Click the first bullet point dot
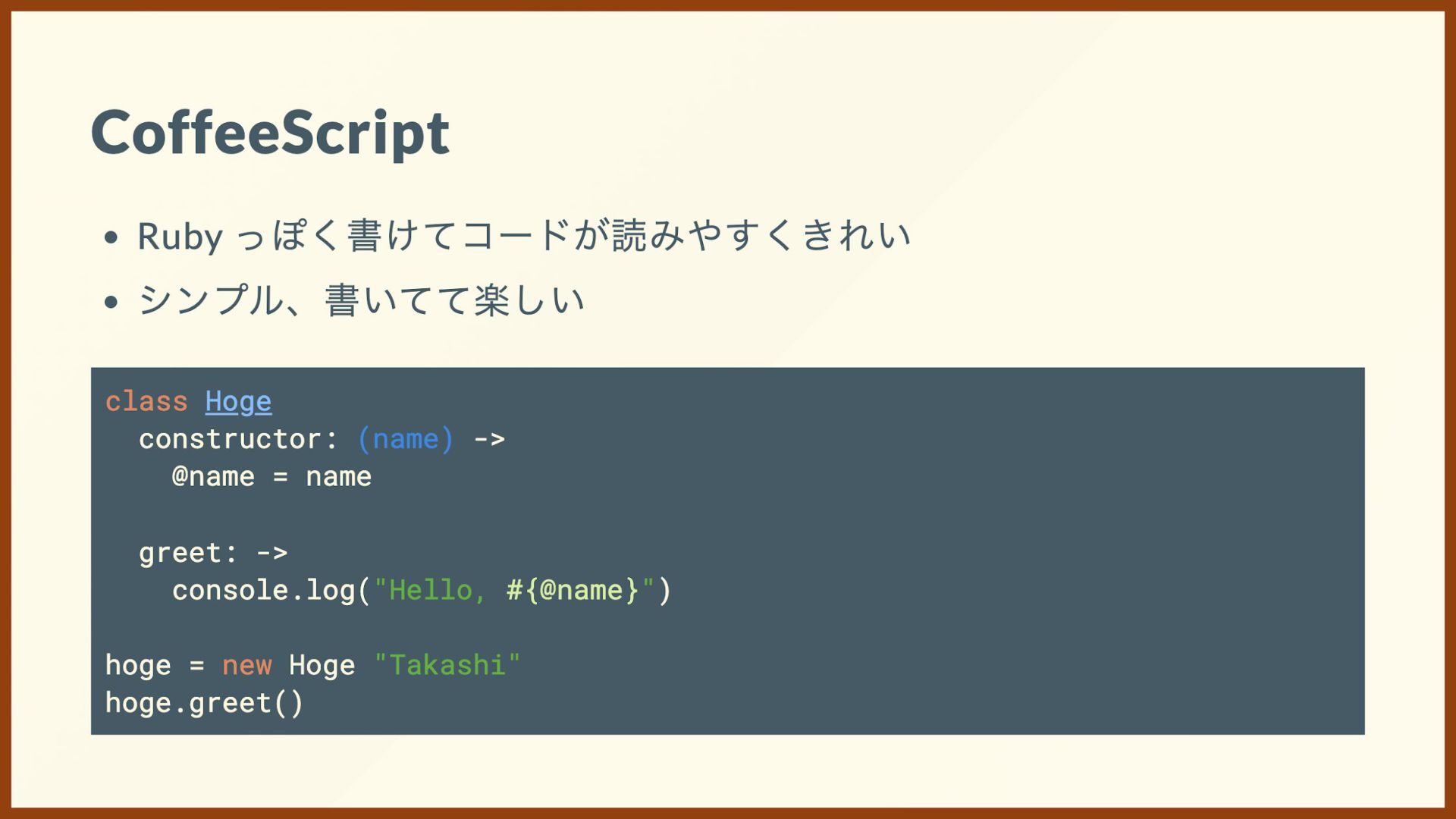Image resolution: width=1456 pixels, height=819 pixels. pos(111,238)
